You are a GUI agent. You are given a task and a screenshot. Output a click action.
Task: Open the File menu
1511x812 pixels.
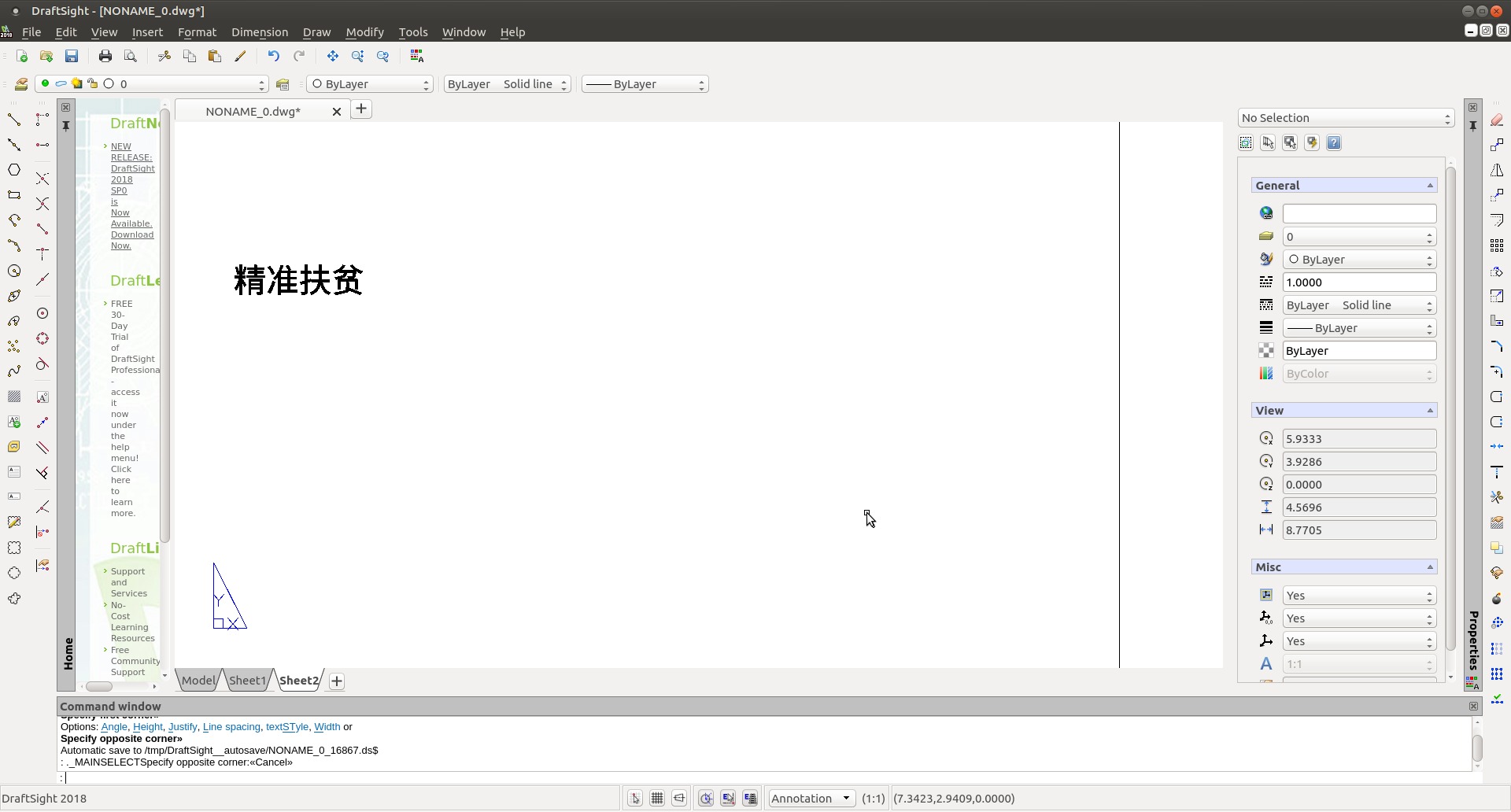click(31, 32)
